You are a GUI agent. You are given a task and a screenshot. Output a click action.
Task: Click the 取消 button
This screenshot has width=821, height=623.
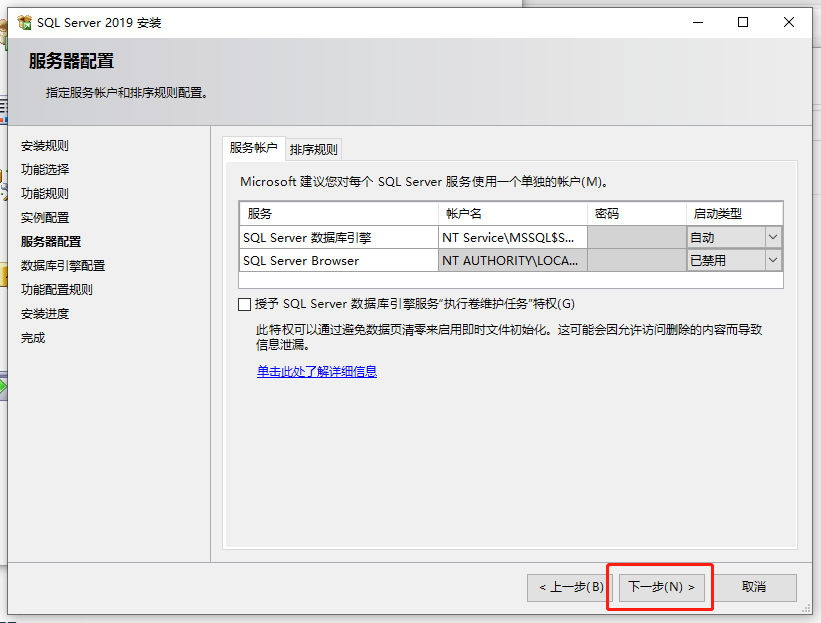point(753,587)
